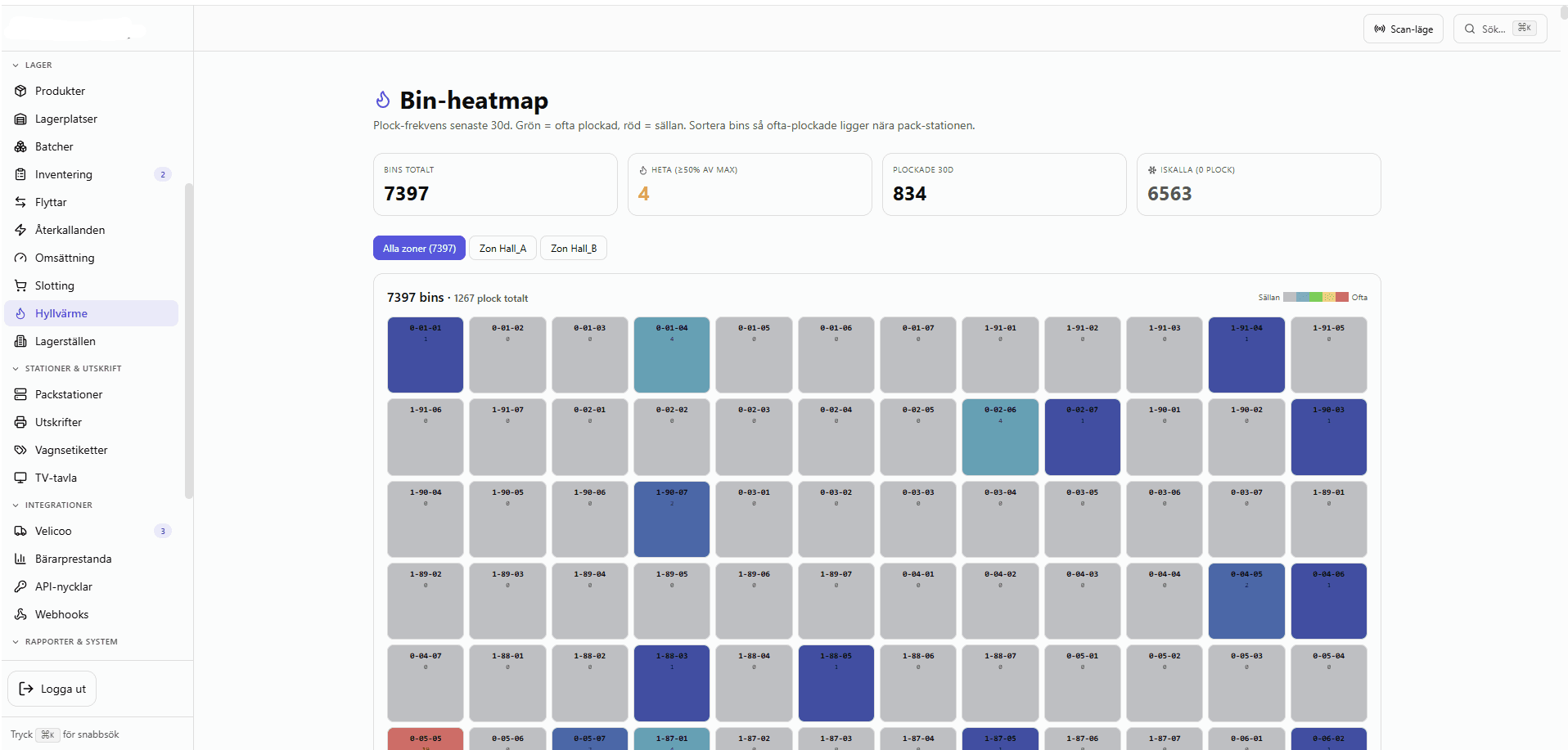Image resolution: width=1568 pixels, height=750 pixels.
Task: Expand the RAPPORTER & SYSTEM section
Action: [65, 641]
